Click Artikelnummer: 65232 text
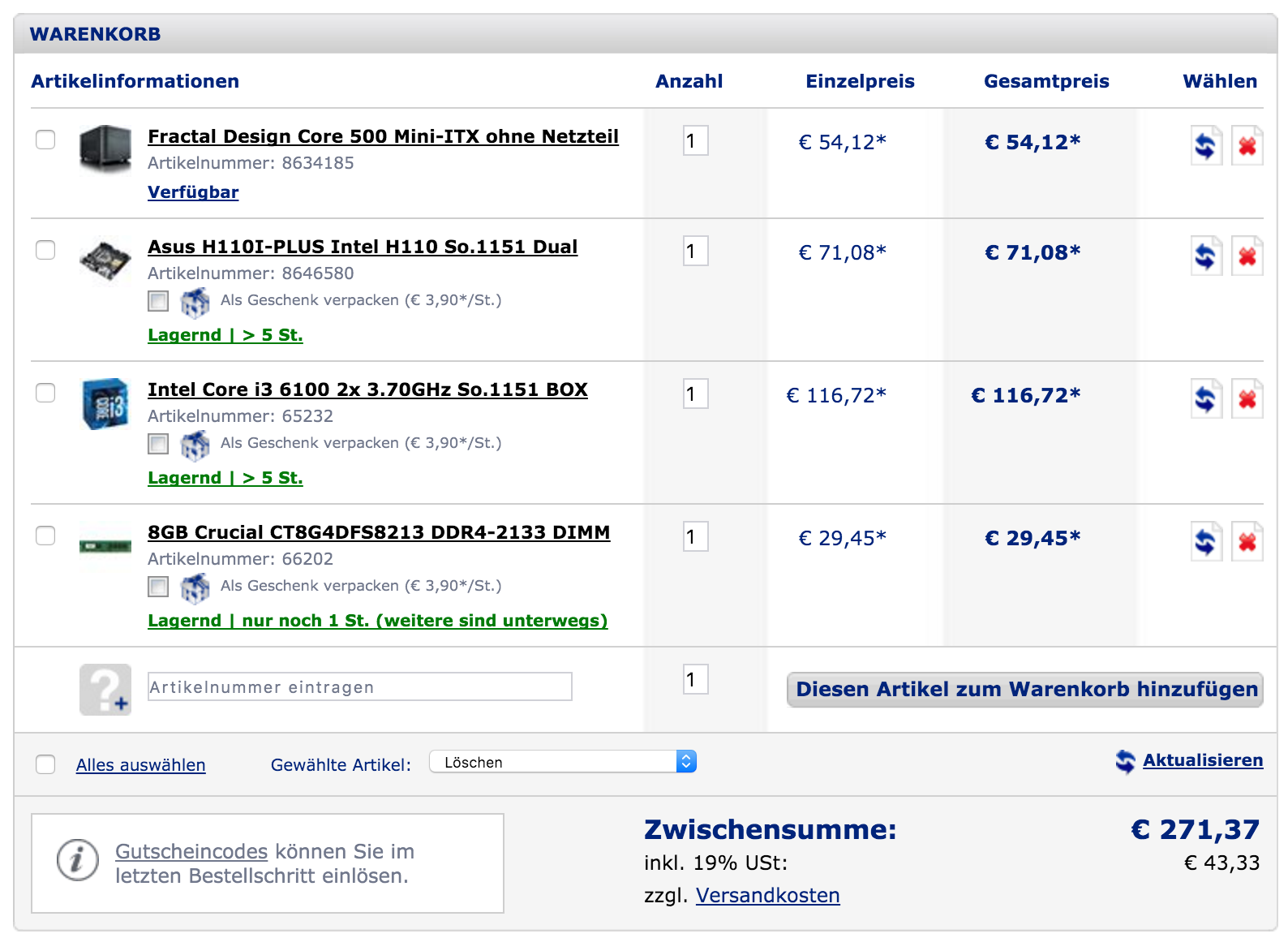 tap(240, 416)
